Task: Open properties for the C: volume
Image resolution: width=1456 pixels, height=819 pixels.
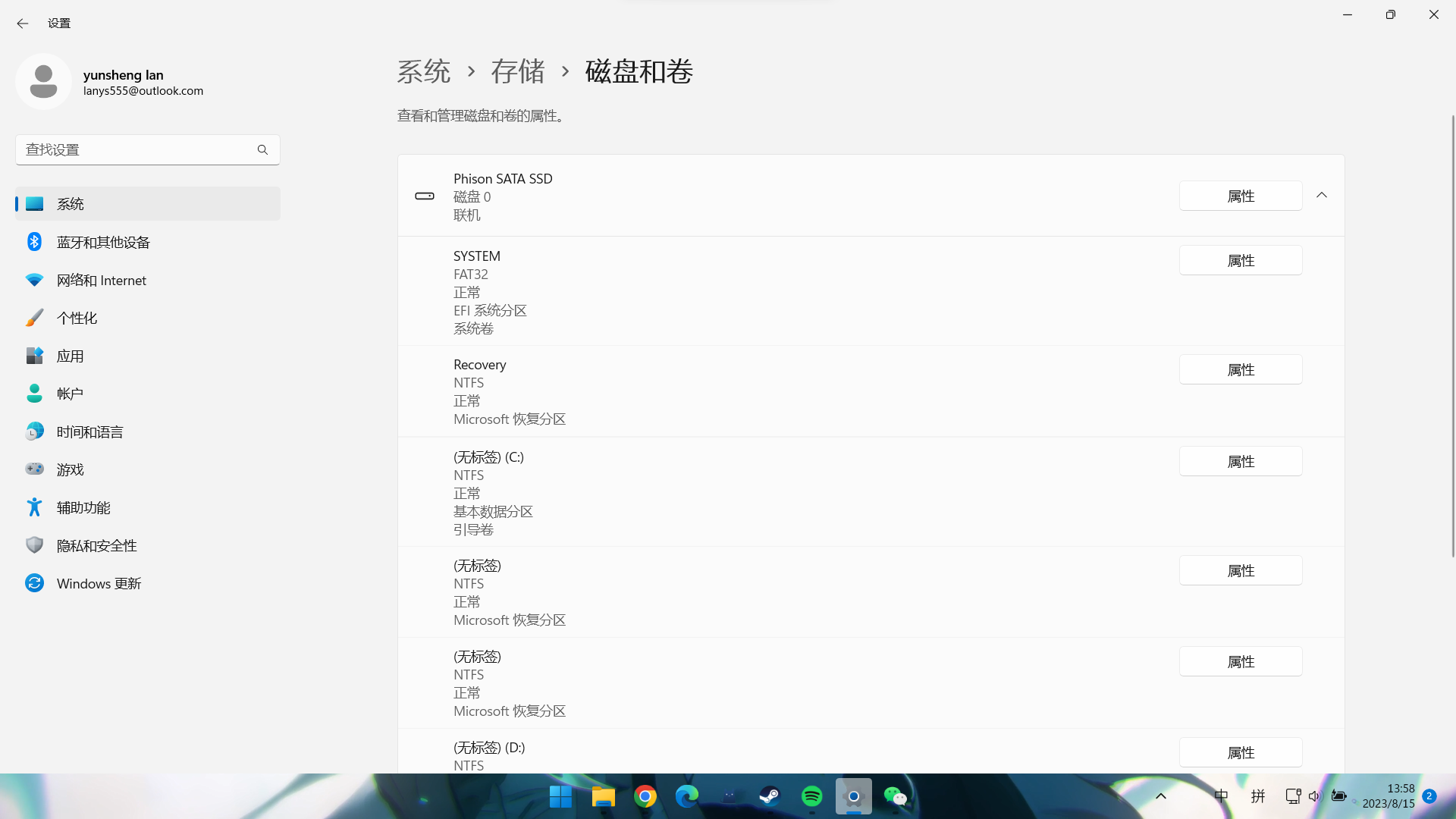Action: [1241, 462]
